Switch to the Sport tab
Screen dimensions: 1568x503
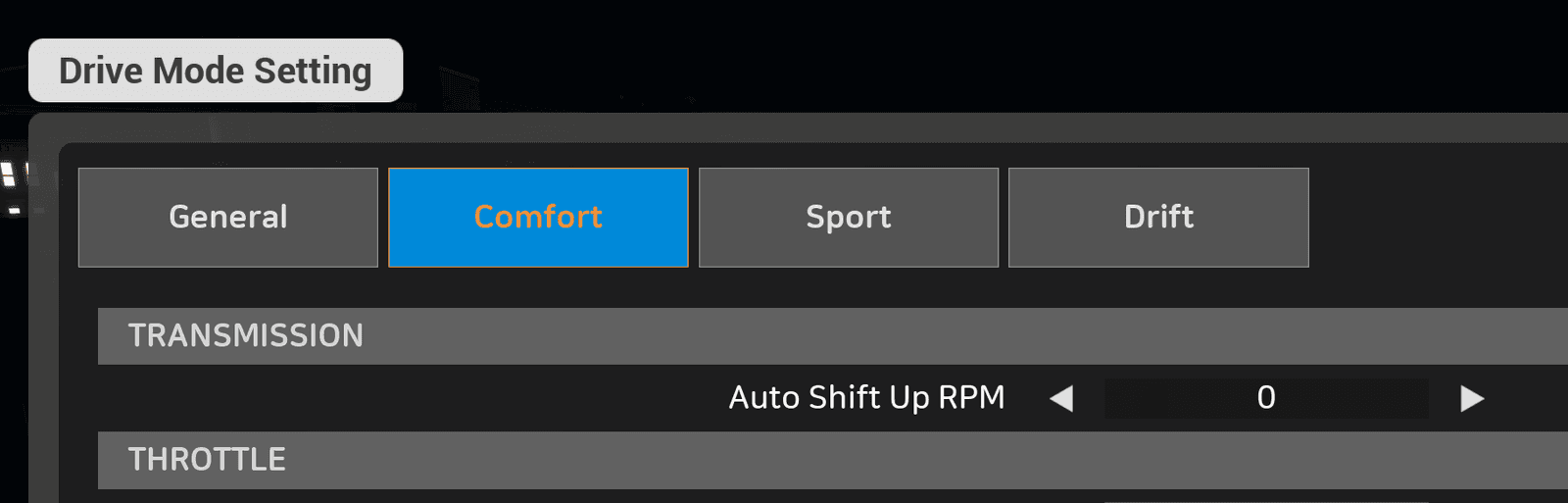pyautogui.click(x=849, y=218)
